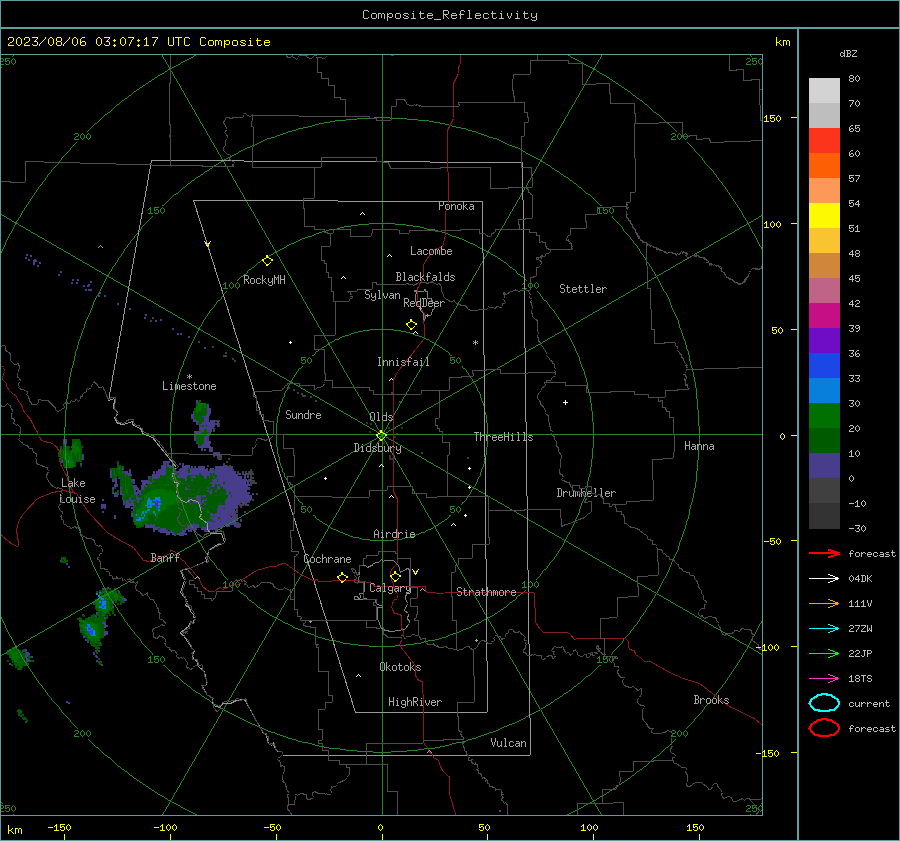Click the yellow V marker right of Calgary diamond
900x841 pixels.
416,572
